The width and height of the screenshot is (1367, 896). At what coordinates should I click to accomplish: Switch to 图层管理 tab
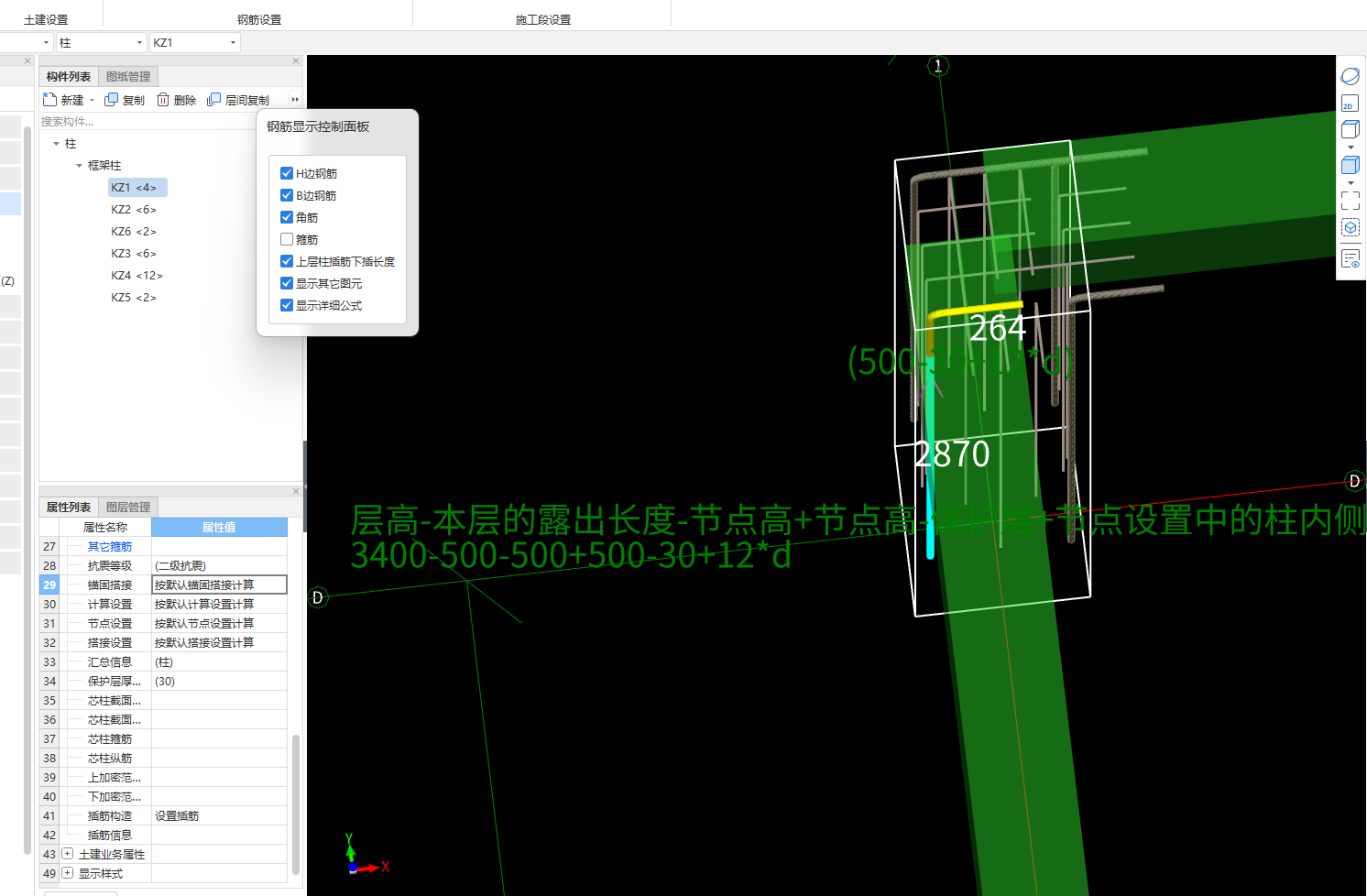click(128, 507)
